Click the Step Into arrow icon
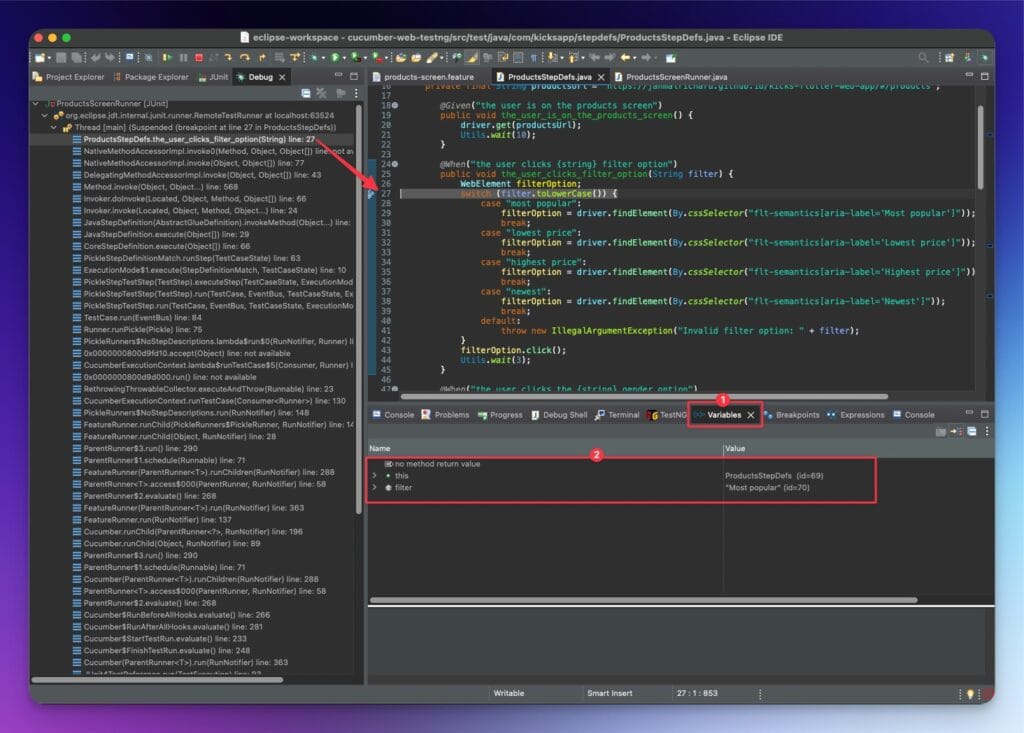 (228, 57)
